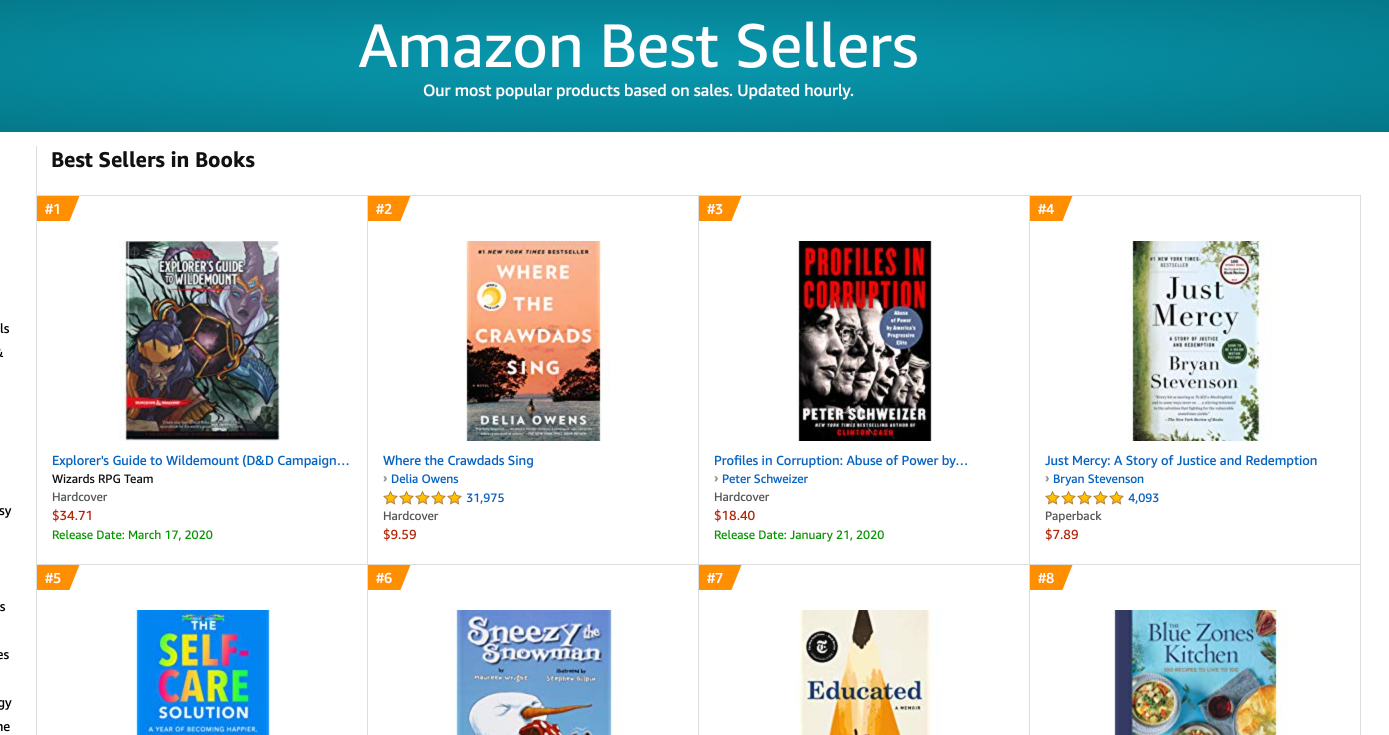Image resolution: width=1389 pixels, height=735 pixels.
Task: Click Where the Crawdads Sing star rating
Action: pos(422,498)
